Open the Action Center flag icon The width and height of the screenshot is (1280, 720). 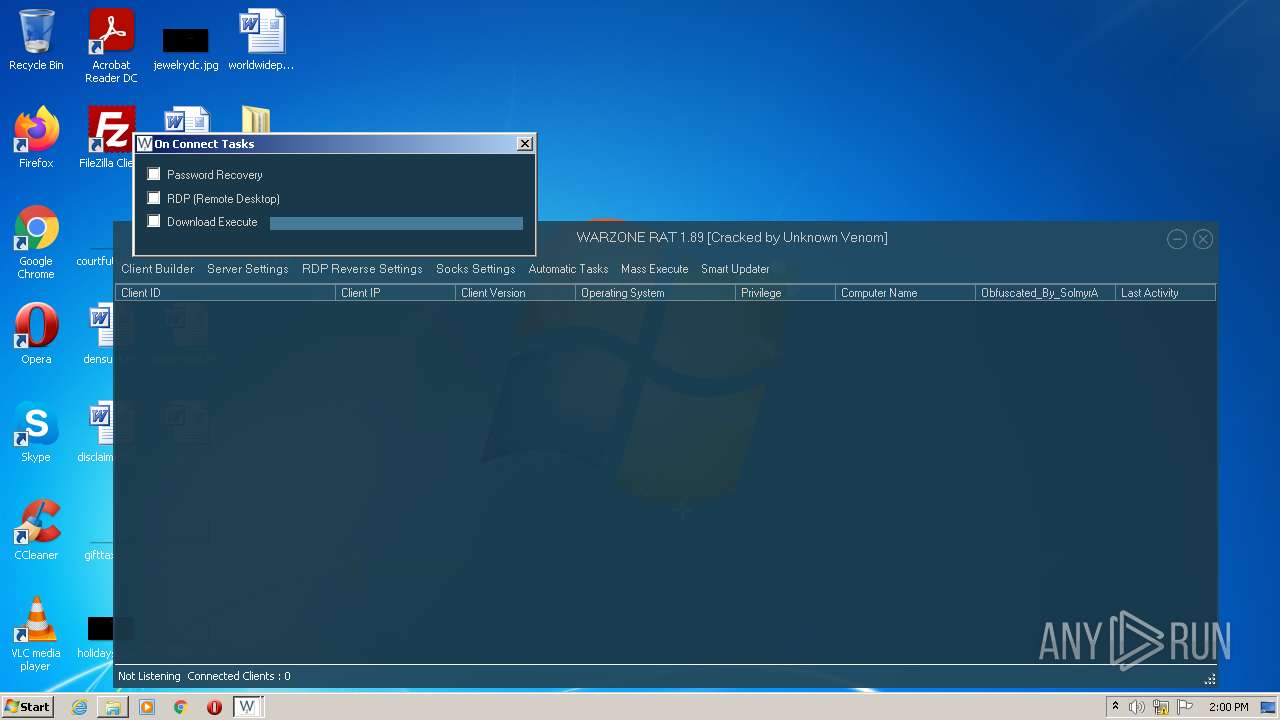[x=1185, y=707]
